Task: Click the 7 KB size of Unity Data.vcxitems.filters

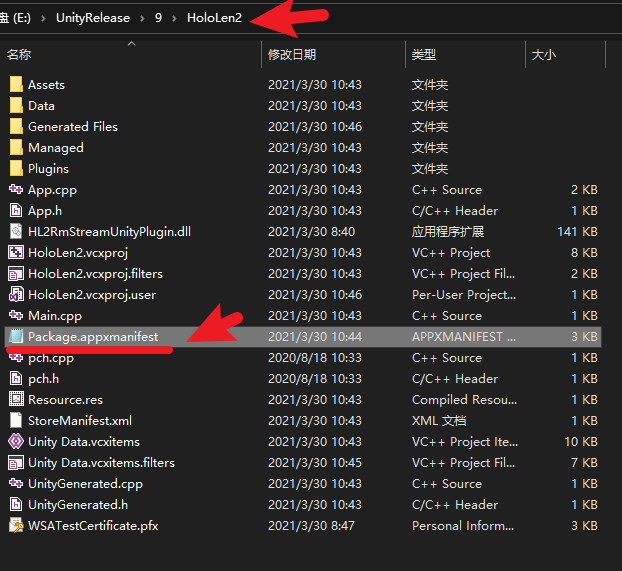Action: click(584, 463)
